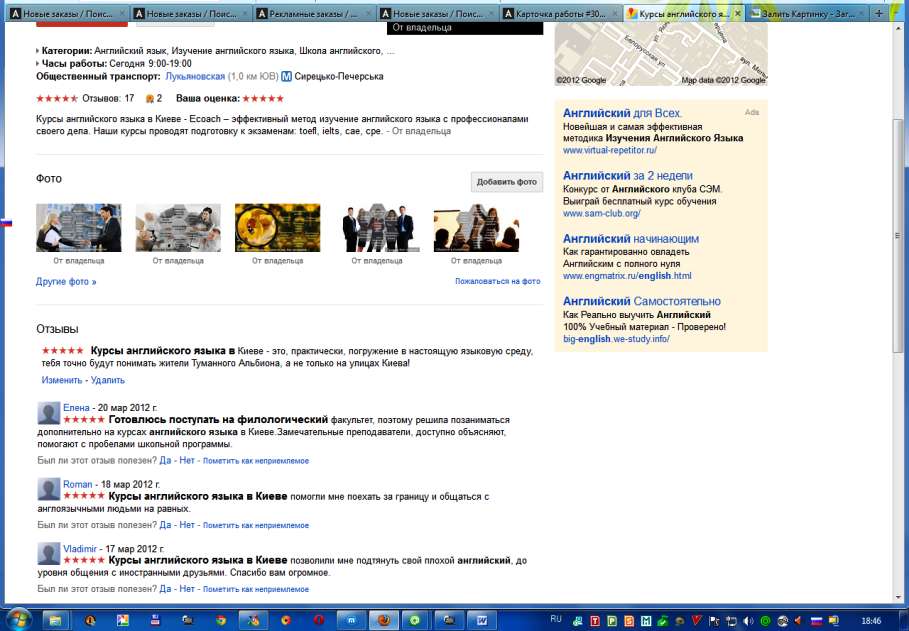The height and width of the screenshot is (631, 909).
Task: Open the 'Другие фото »' link
Action: (x=66, y=282)
